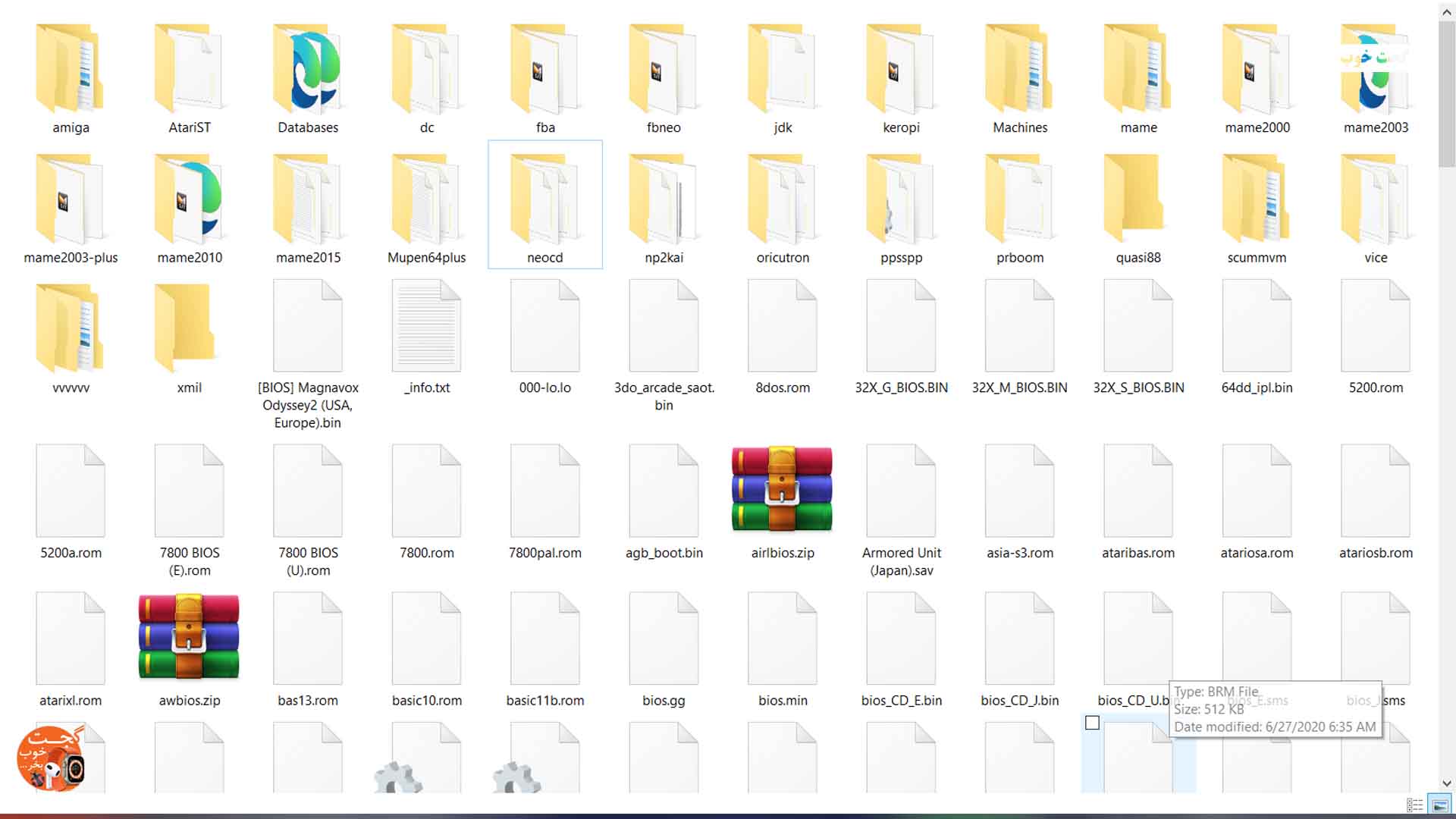
Task: Select the prboom folder icon
Action: (x=1020, y=199)
